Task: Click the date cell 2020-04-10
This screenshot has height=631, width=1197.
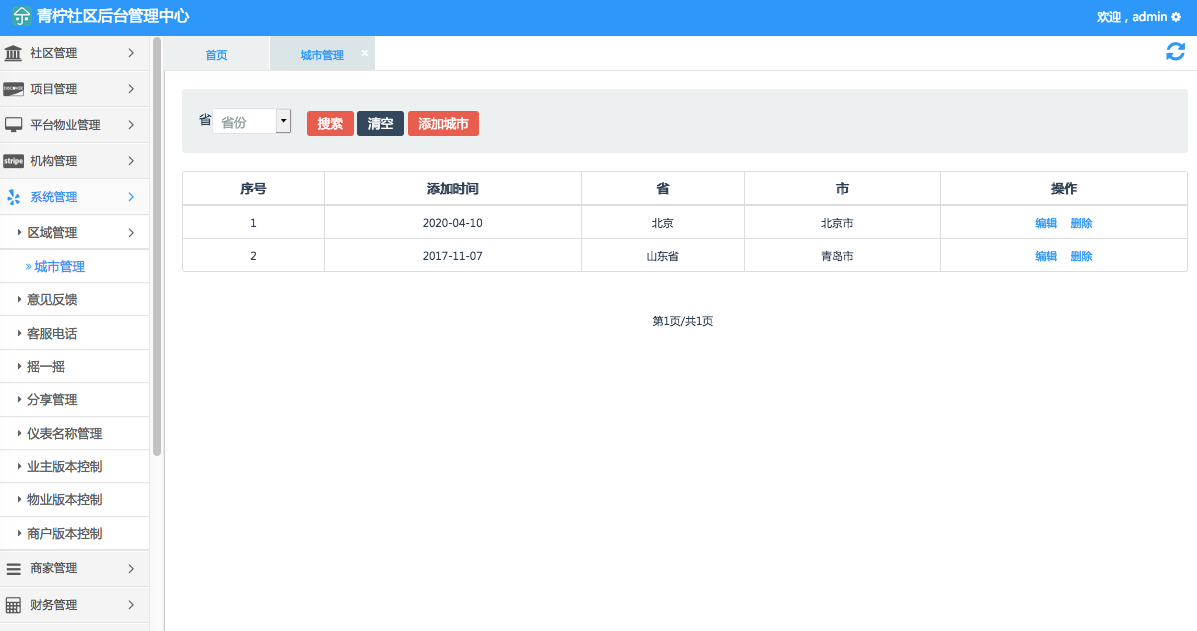Action: [453, 223]
